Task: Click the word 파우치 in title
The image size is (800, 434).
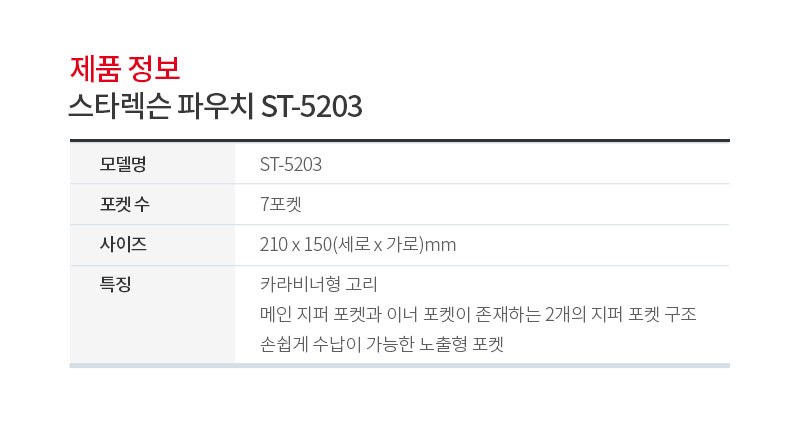Action: click(x=215, y=106)
